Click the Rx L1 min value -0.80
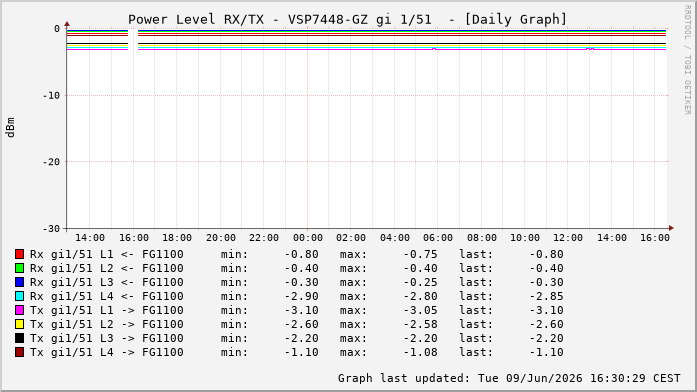This screenshot has width=697, height=392. tap(302, 254)
